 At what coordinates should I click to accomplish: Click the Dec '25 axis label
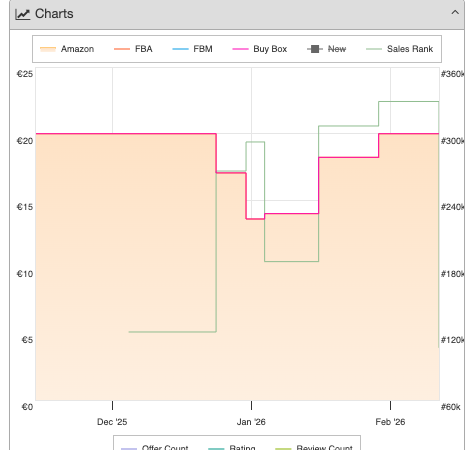coord(112,422)
